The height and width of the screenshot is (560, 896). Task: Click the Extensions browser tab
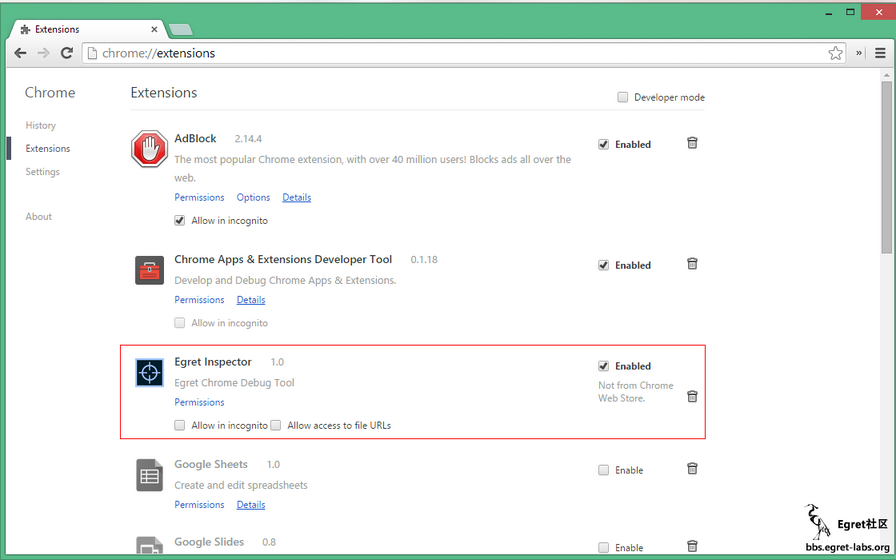coord(84,29)
